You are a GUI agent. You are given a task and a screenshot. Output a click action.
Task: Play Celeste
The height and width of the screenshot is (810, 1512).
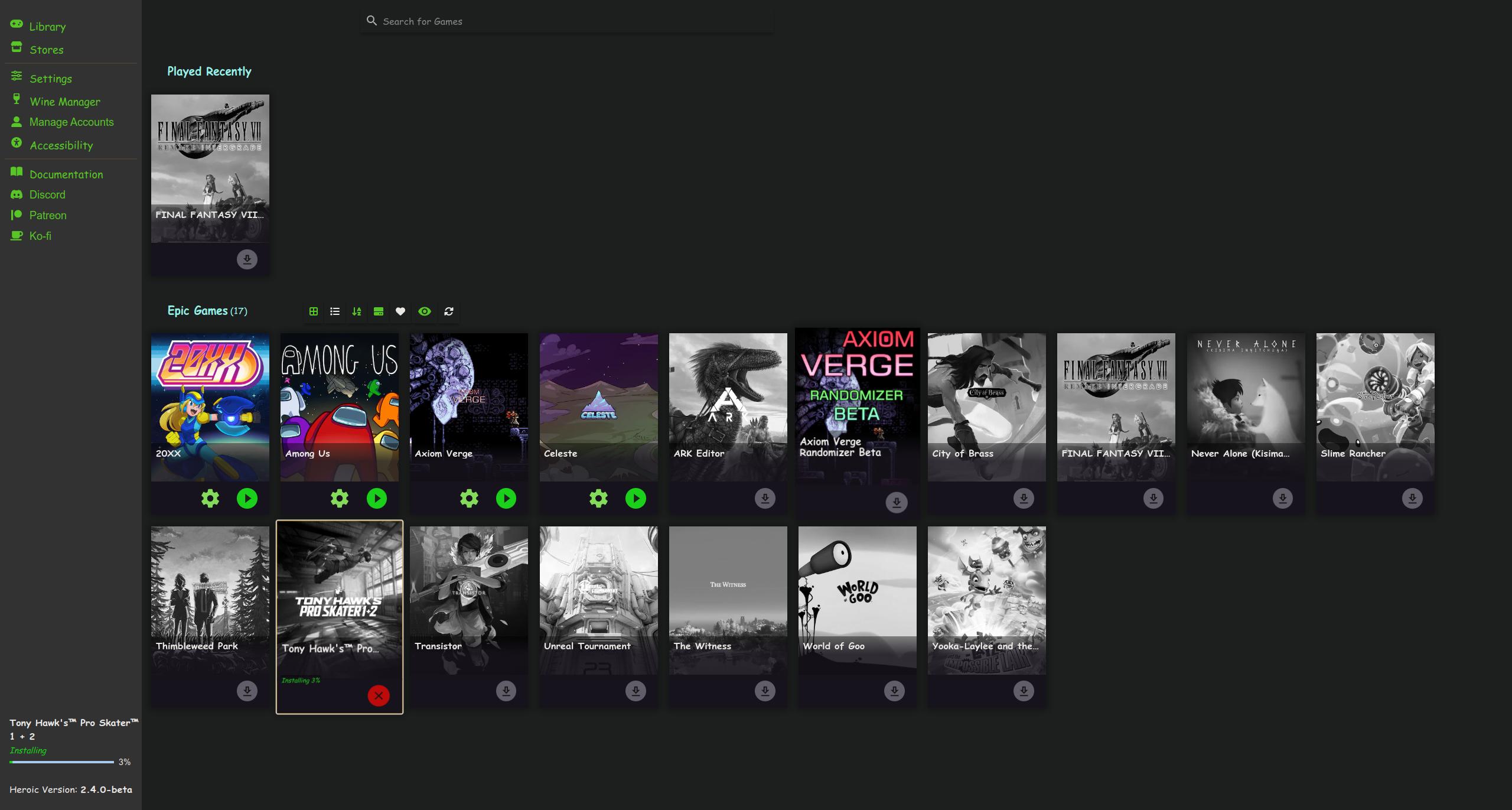[x=636, y=499]
